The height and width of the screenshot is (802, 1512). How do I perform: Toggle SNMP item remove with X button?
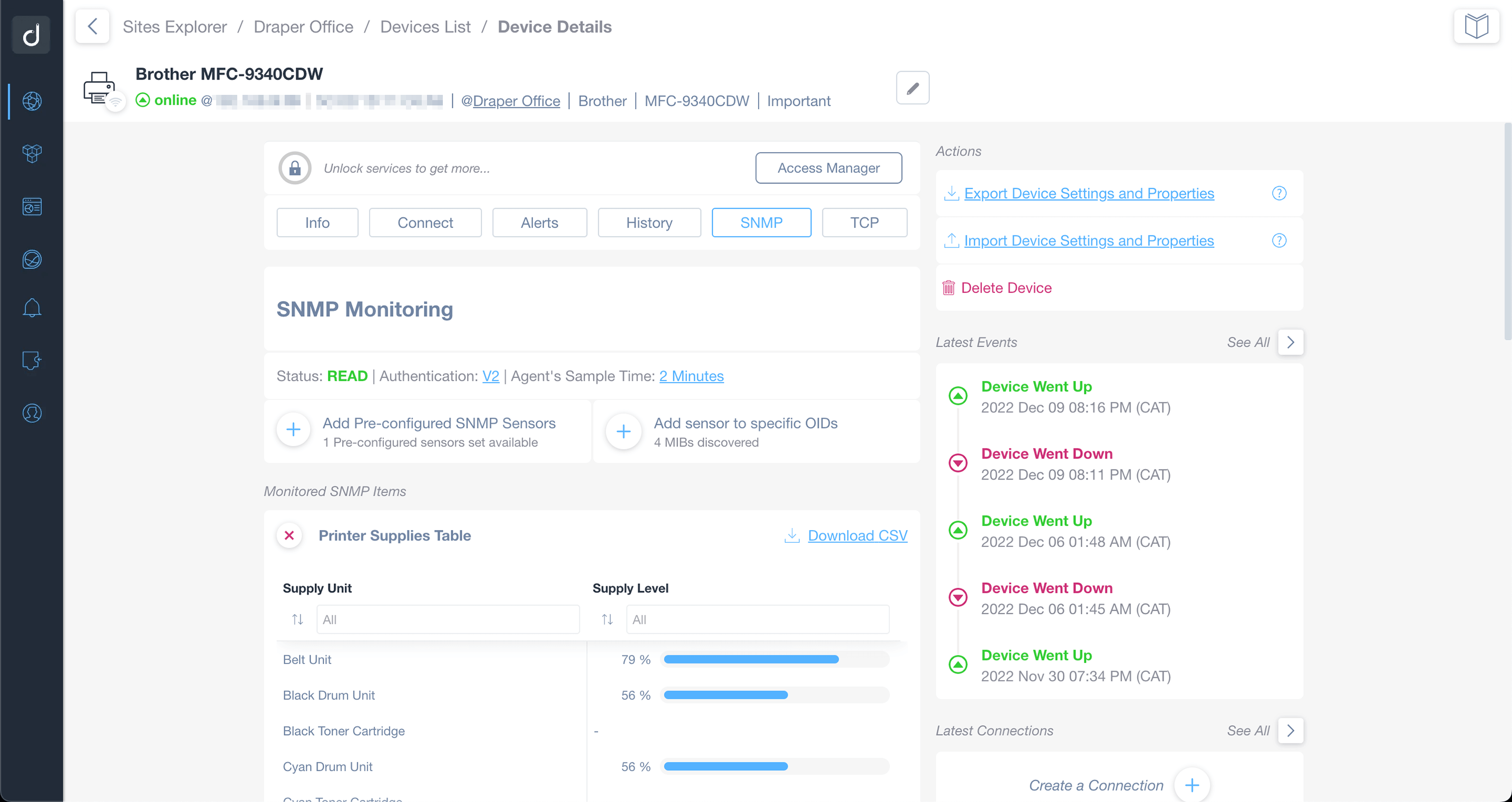pyautogui.click(x=289, y=536)
